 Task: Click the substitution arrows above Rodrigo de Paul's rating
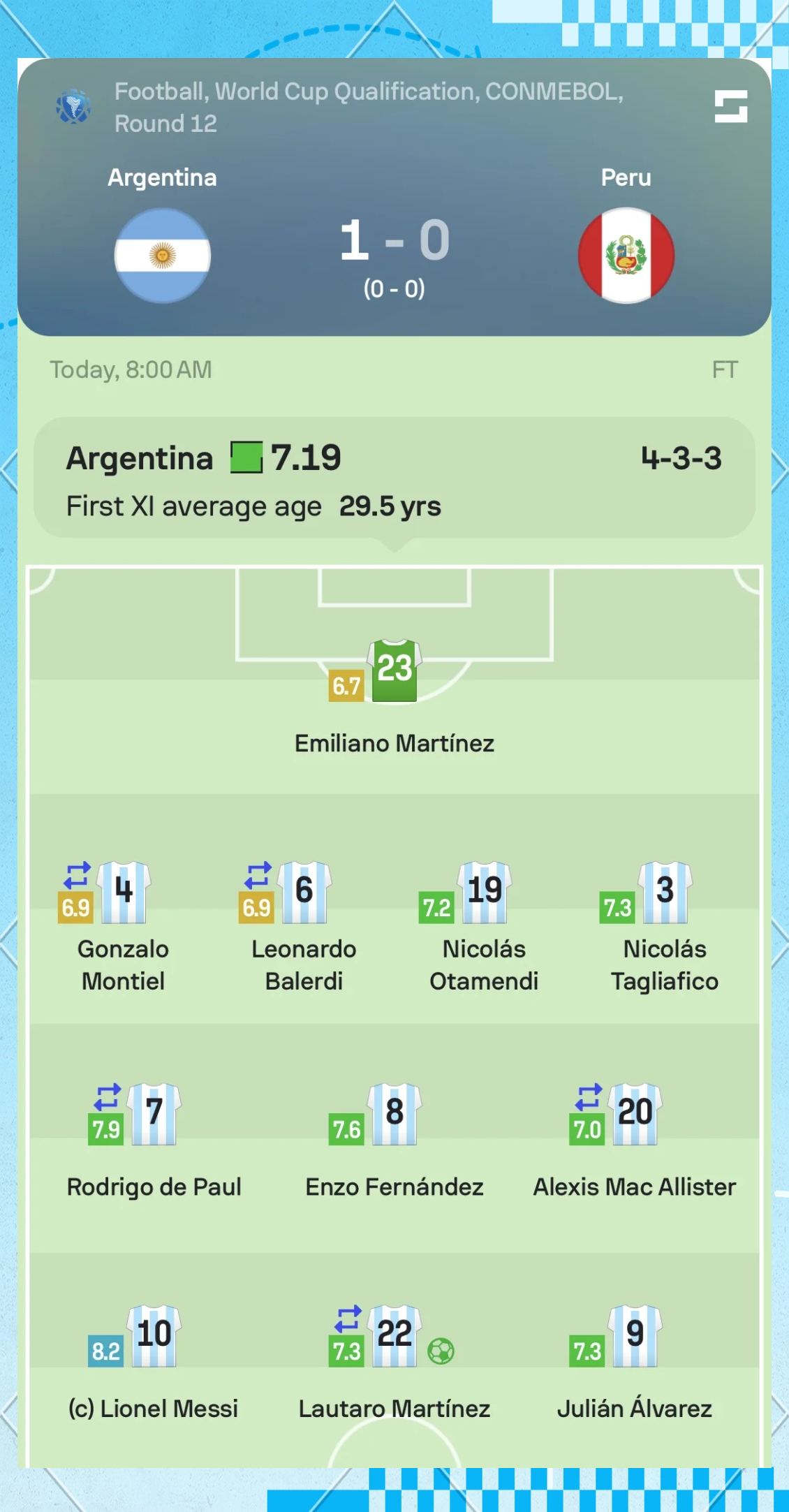click(108, 1097)
